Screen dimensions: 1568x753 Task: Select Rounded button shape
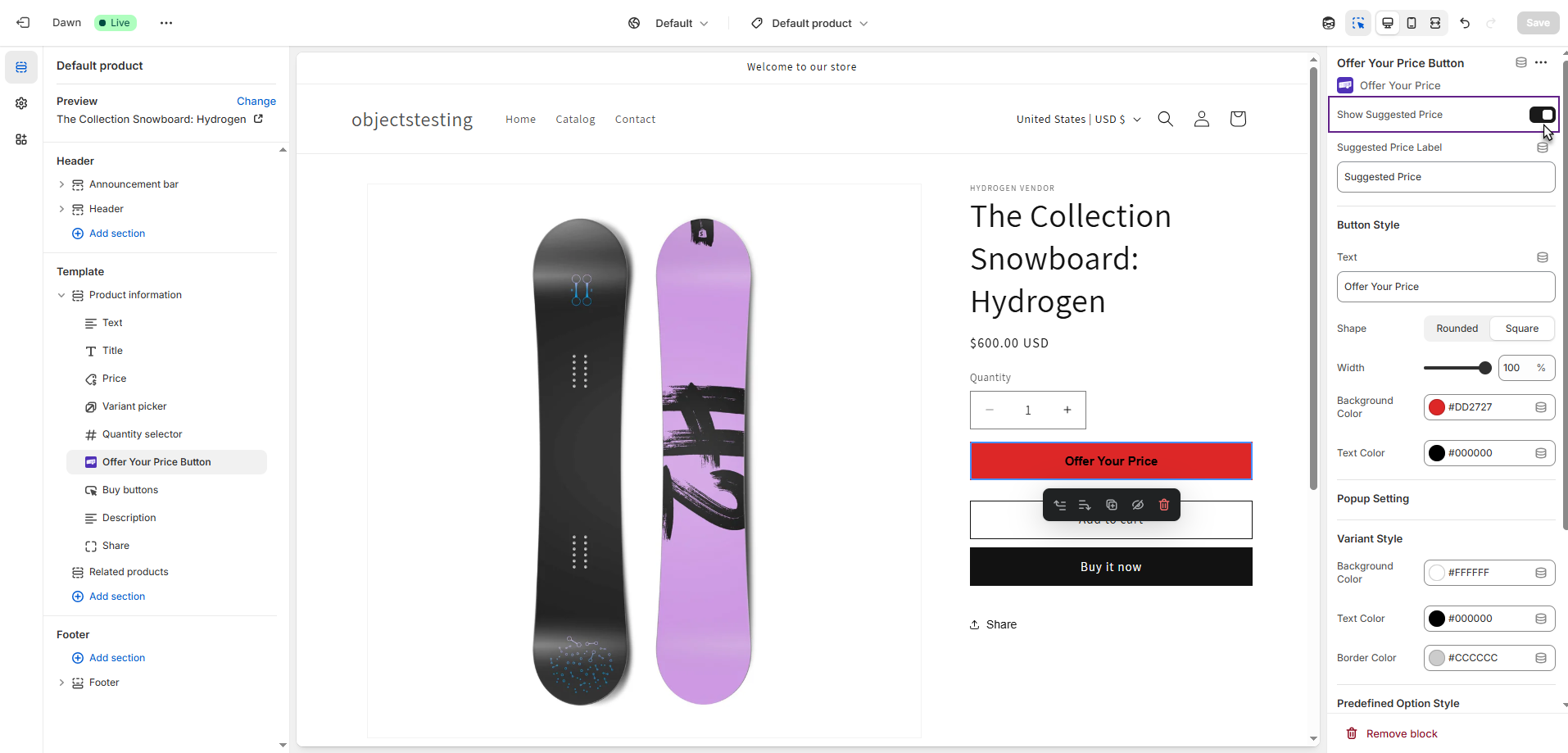(1457, 329)
